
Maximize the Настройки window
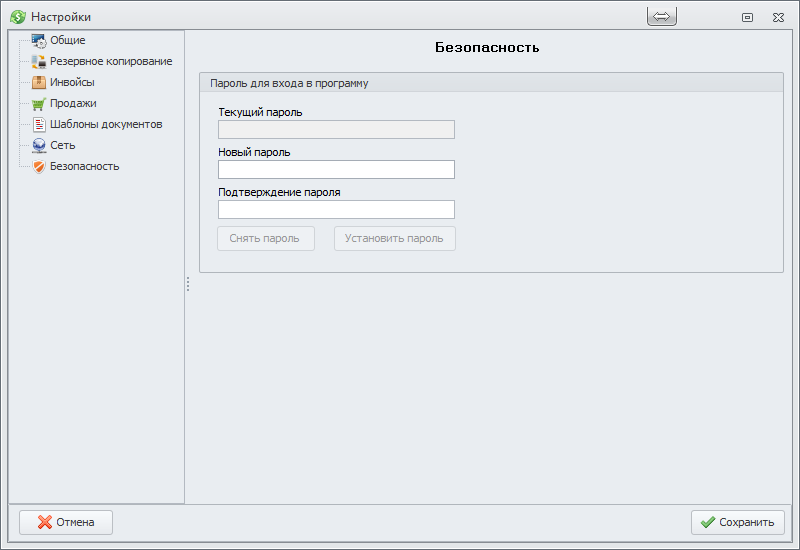tap(747, 17)
